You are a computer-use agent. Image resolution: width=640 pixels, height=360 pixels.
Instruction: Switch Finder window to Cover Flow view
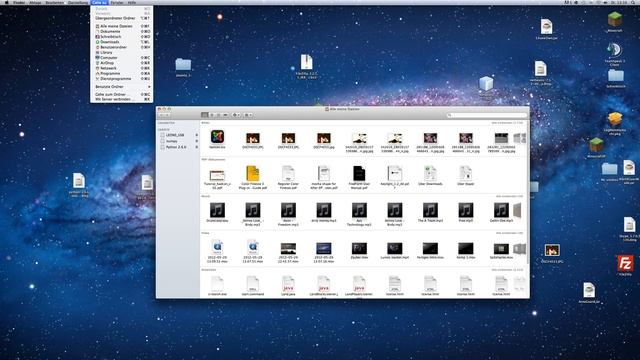click(225, 115)
